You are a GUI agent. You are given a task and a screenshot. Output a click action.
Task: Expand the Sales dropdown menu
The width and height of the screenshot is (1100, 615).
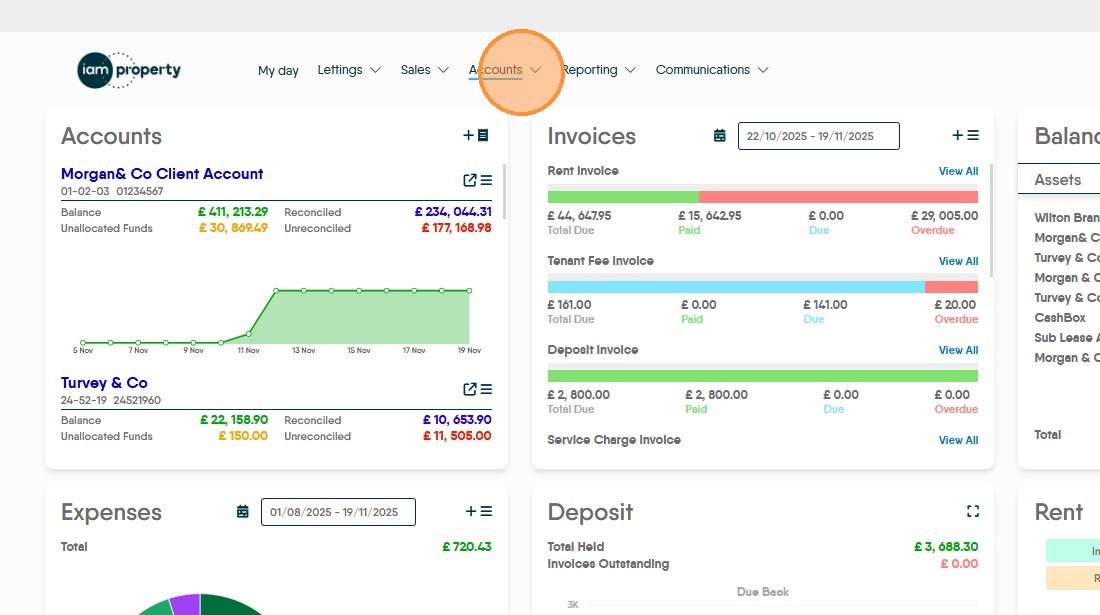click(x=424, y=70)
